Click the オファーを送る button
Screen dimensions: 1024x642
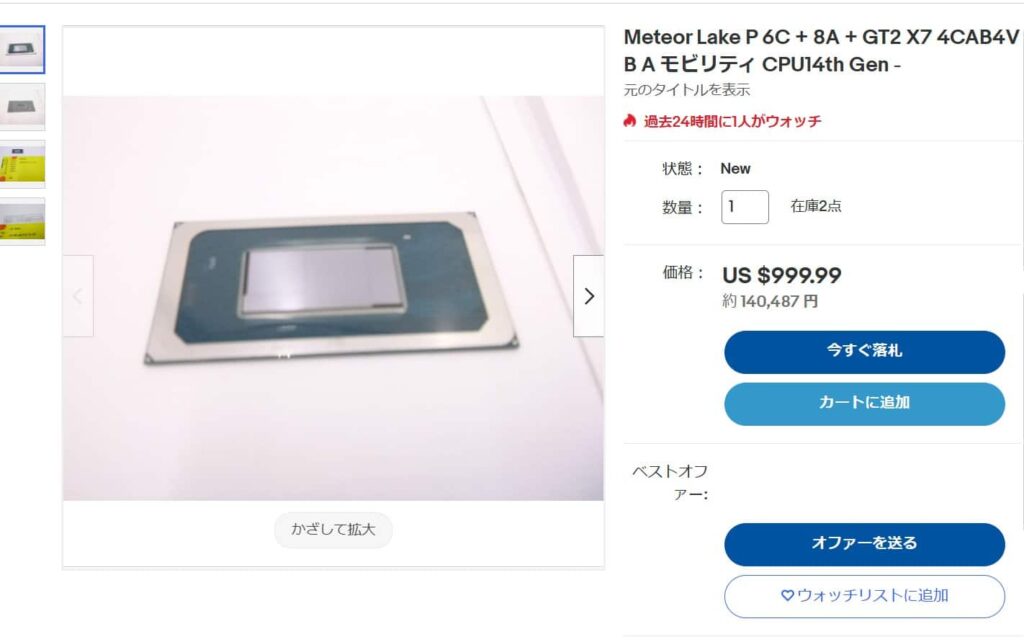(864, 543)
